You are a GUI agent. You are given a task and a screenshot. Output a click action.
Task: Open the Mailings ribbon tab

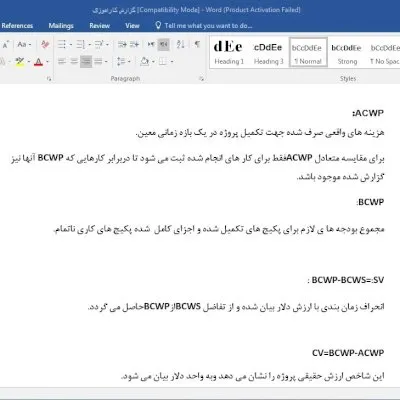pyautogui.click(x=61, y=26)
